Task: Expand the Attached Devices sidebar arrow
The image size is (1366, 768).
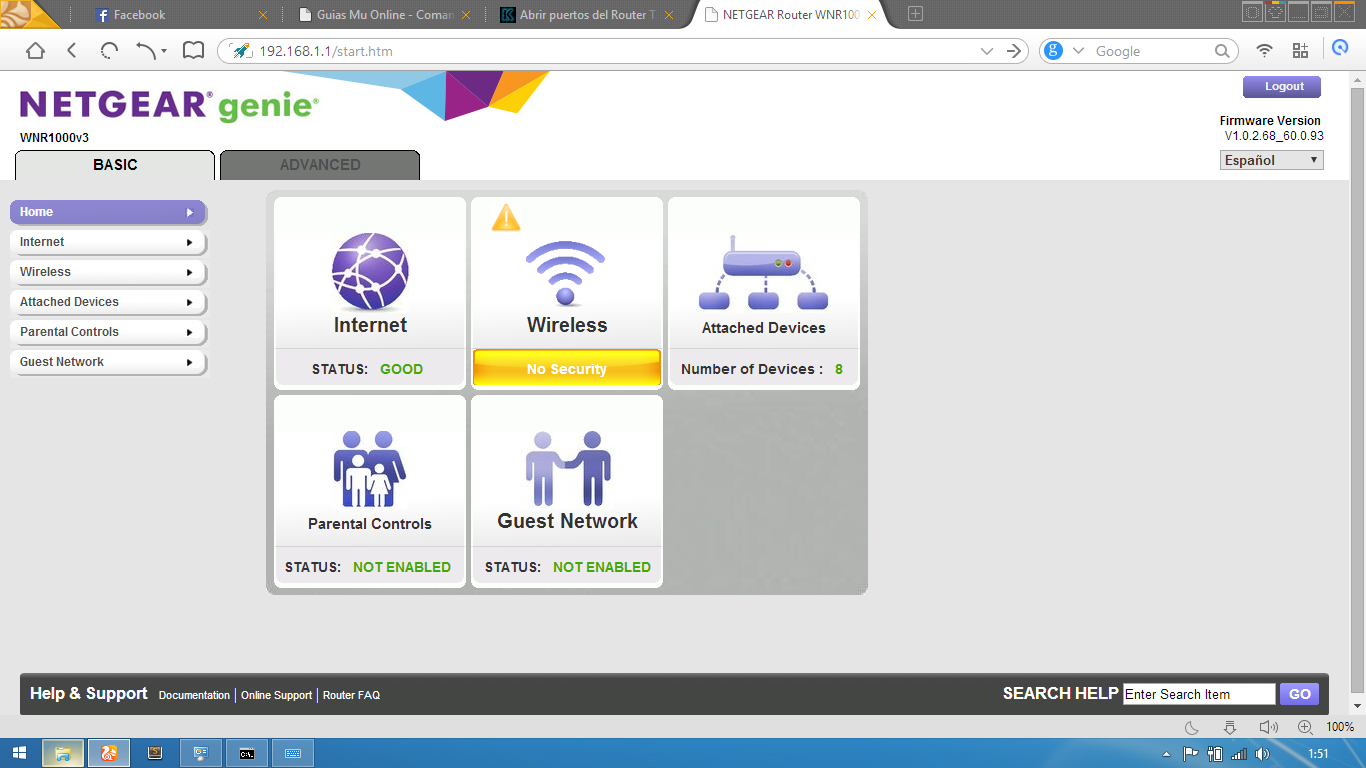Action: [x=190, y=302]
